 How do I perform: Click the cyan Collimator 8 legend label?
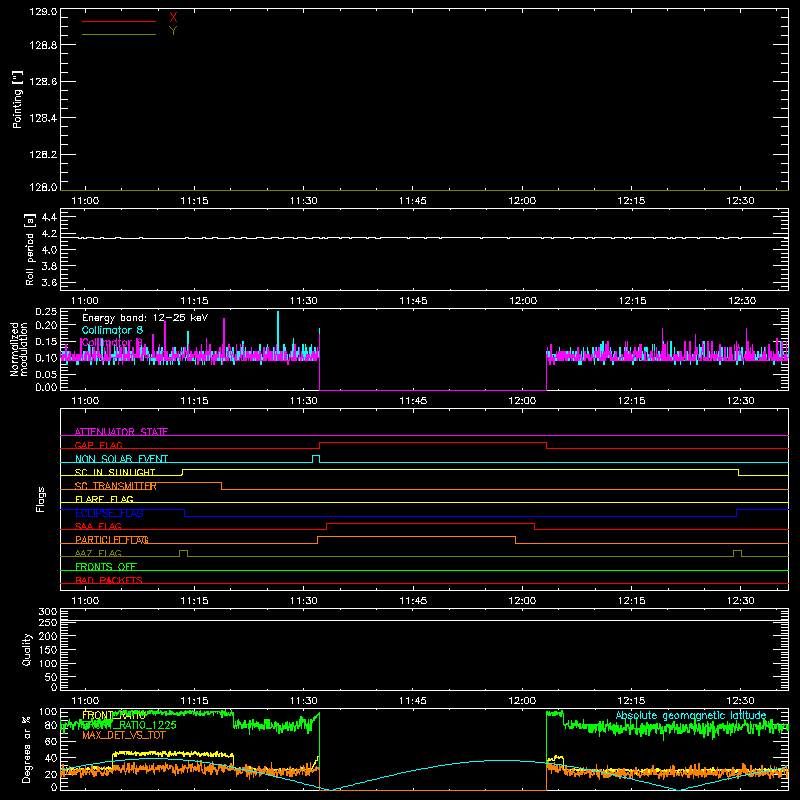112,330
